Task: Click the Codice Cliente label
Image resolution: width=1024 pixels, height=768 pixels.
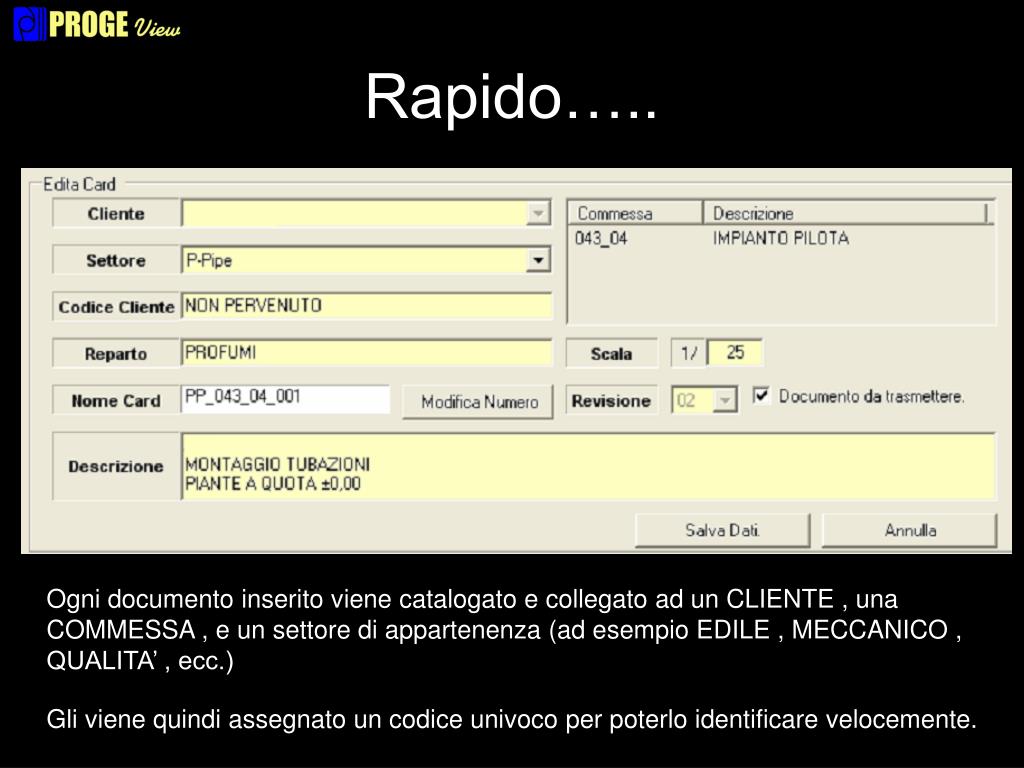Action: point(116,306)
